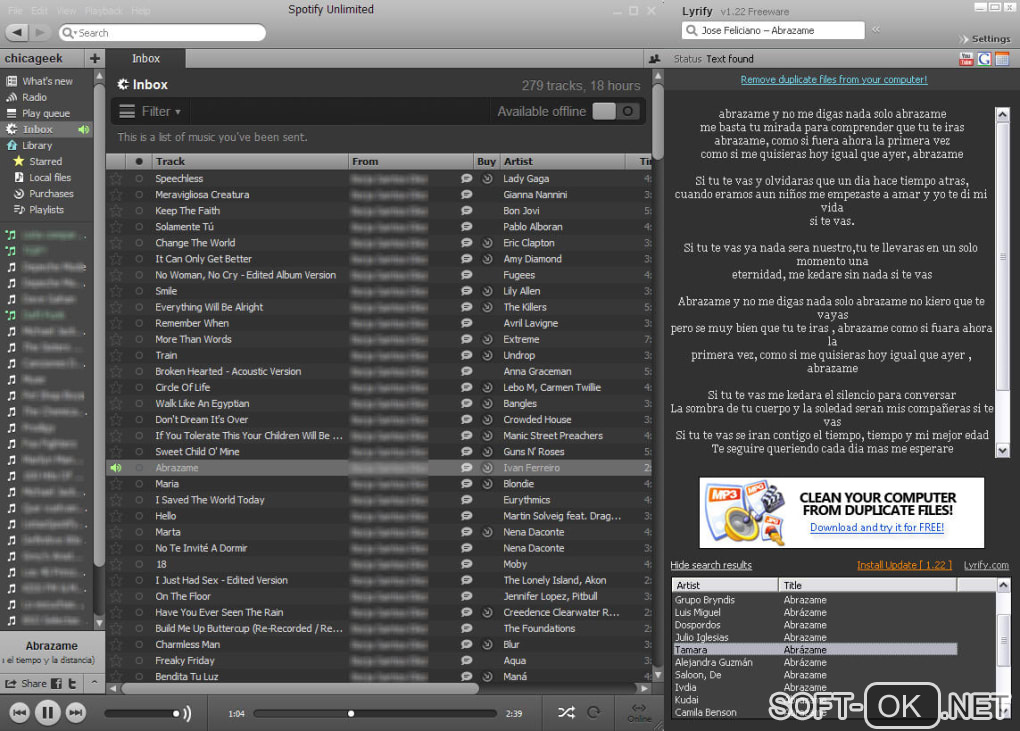The image size is (1020, 731).
Task: Click the Hide search results link
Action: (x=711, y=565)
